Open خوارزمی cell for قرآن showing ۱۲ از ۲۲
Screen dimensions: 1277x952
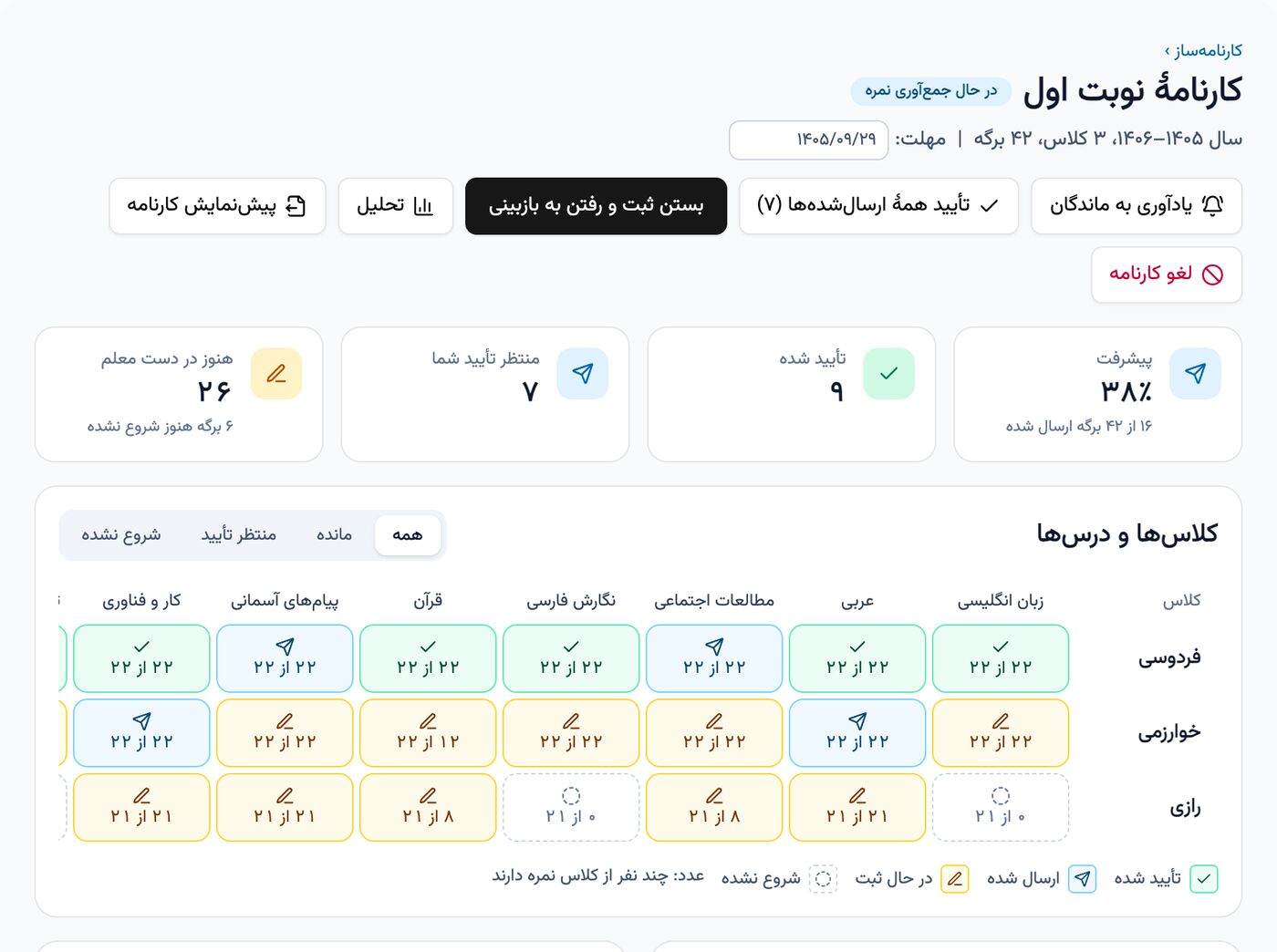[x=428, y=733]
